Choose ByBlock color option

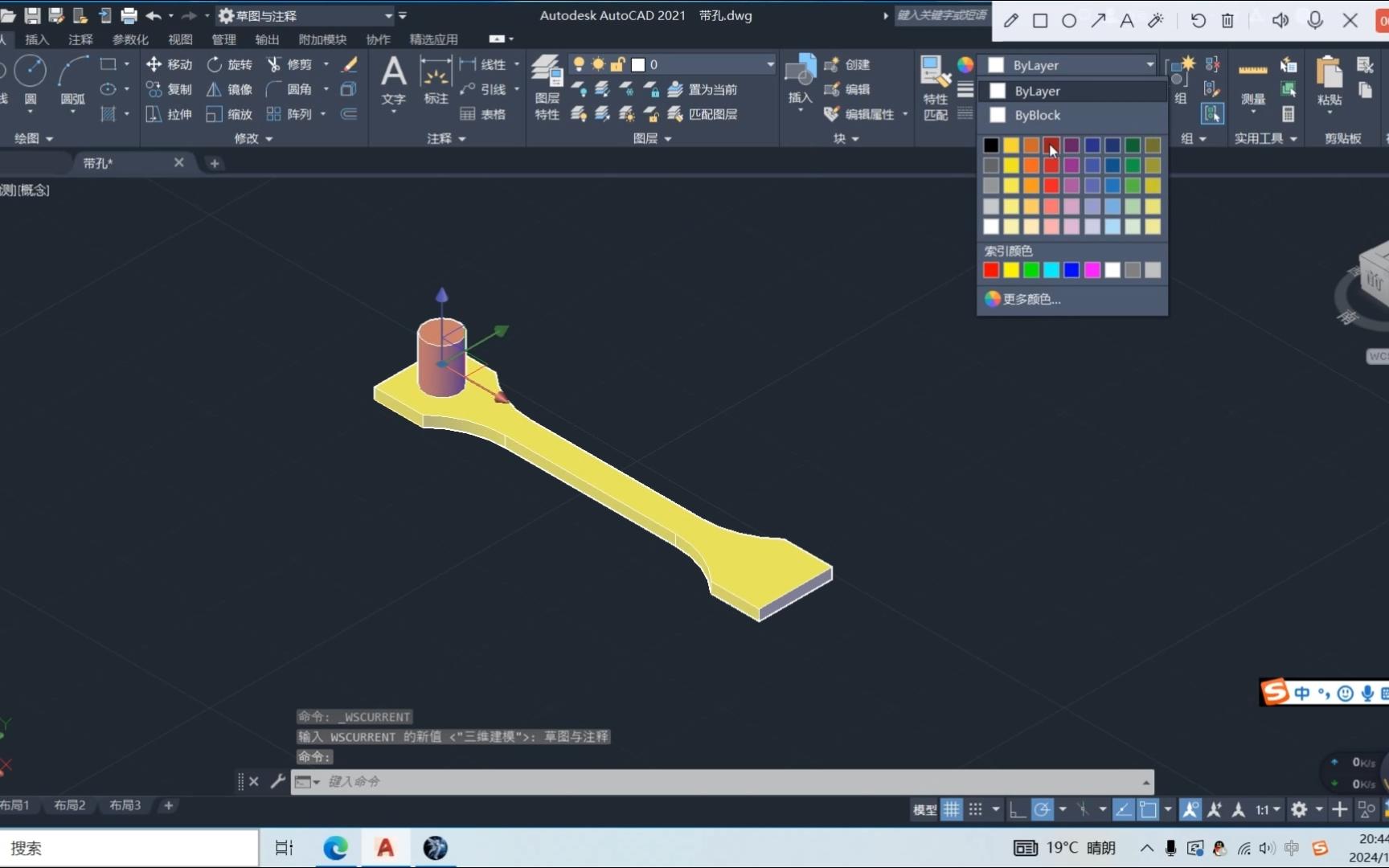(1072, 115)
